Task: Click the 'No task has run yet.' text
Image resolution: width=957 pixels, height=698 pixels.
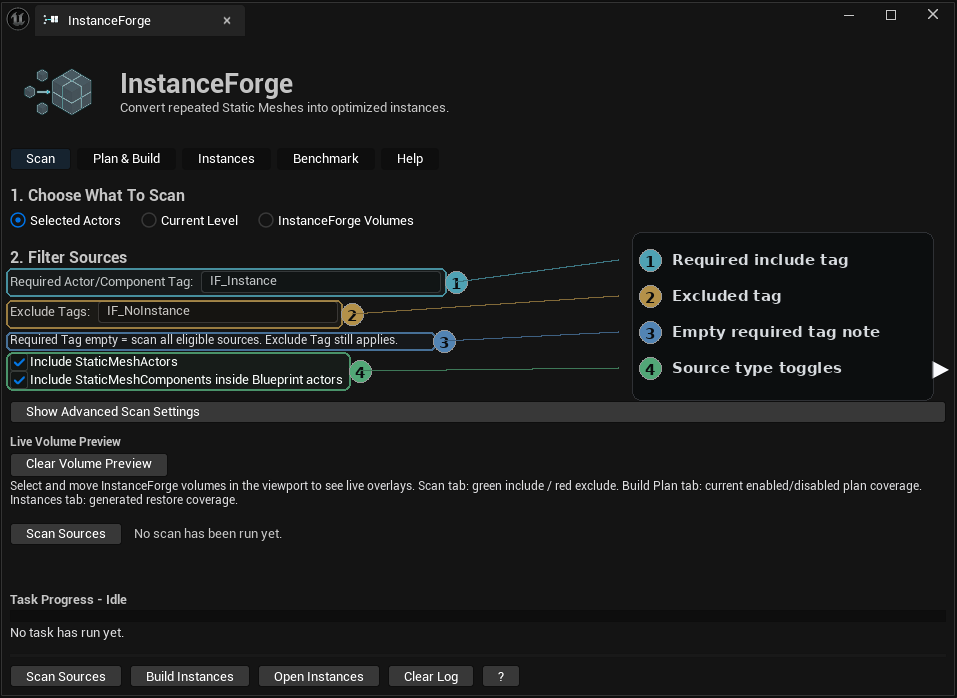Action: (x=67, y=633)
